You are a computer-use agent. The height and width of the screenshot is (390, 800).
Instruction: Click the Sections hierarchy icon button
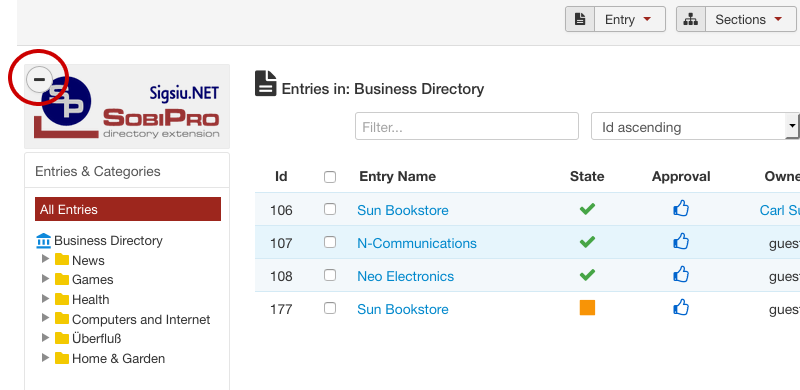691,19
